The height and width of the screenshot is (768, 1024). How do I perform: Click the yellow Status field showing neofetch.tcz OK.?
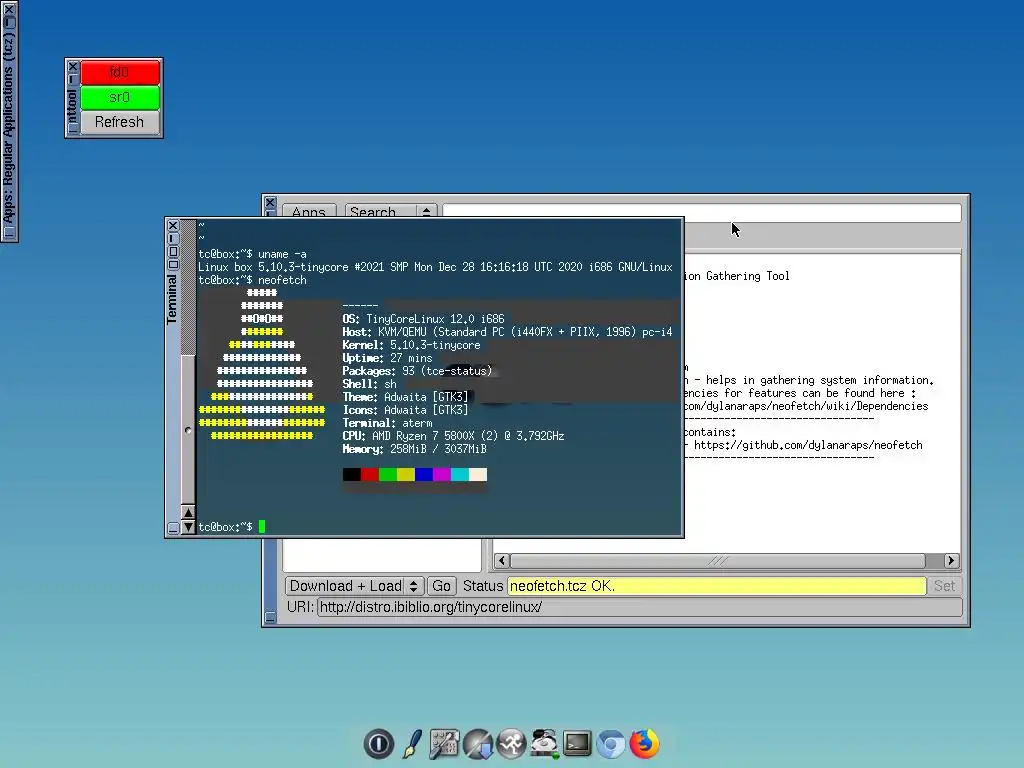coord(716,586)
